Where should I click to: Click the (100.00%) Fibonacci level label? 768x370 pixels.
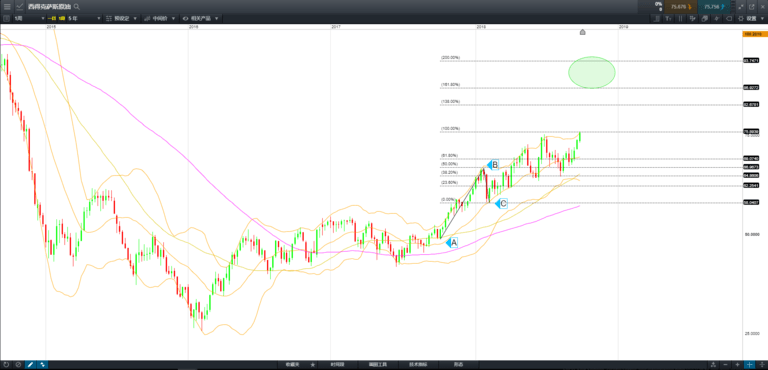click(450, 128)
